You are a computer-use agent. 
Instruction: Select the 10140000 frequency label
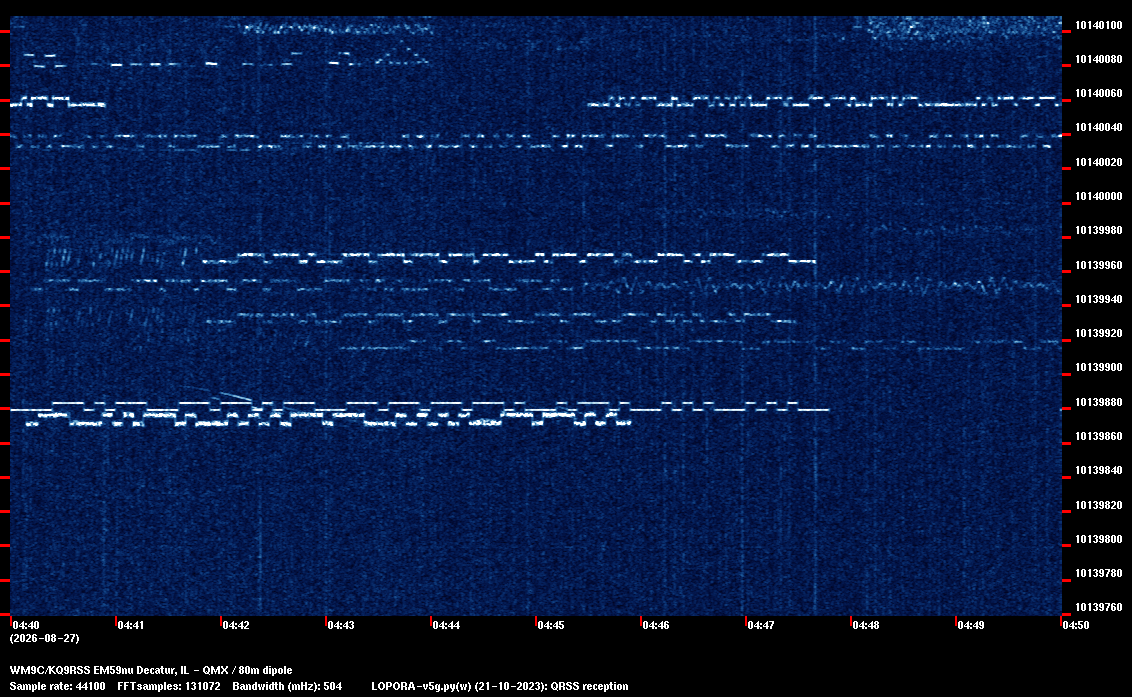1099,196
